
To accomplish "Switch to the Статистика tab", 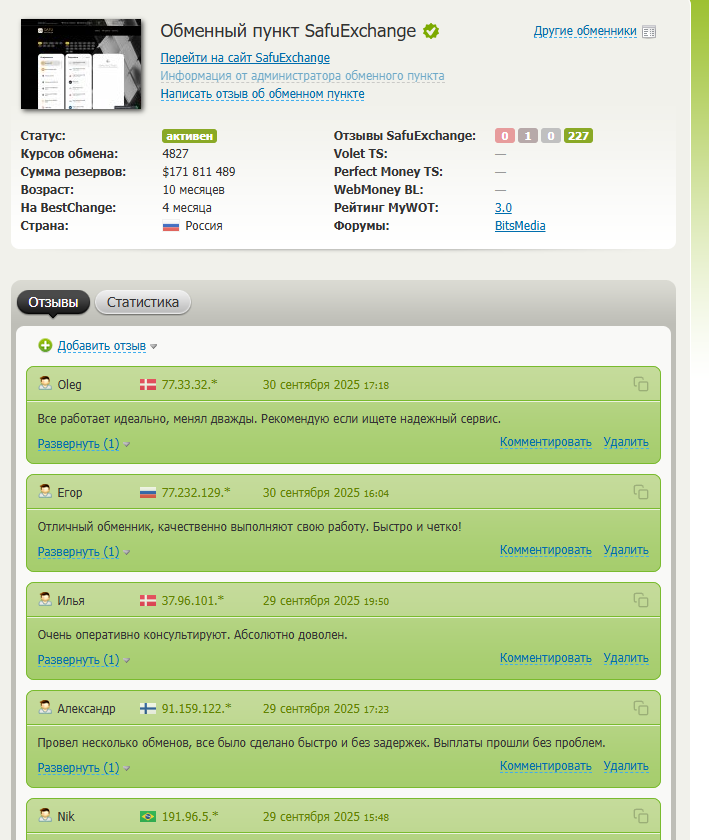I will [143, 303].
